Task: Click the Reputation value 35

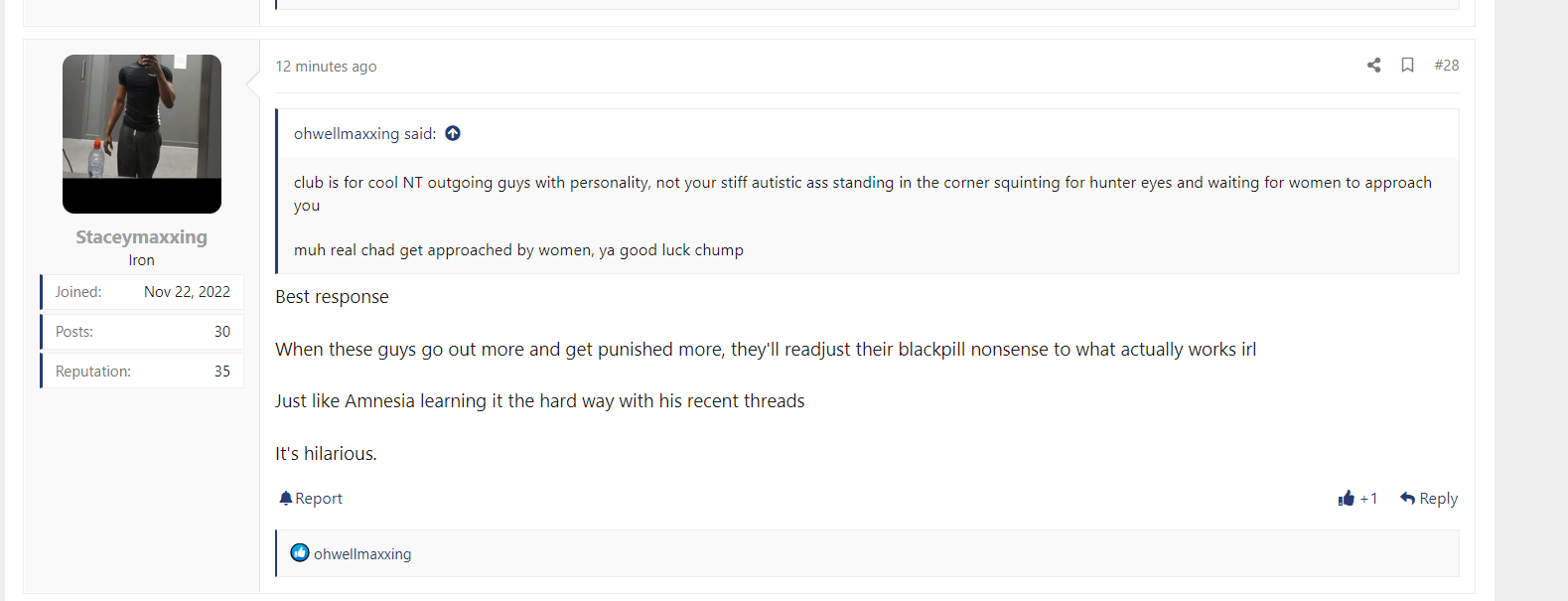Action: [222, 372]
